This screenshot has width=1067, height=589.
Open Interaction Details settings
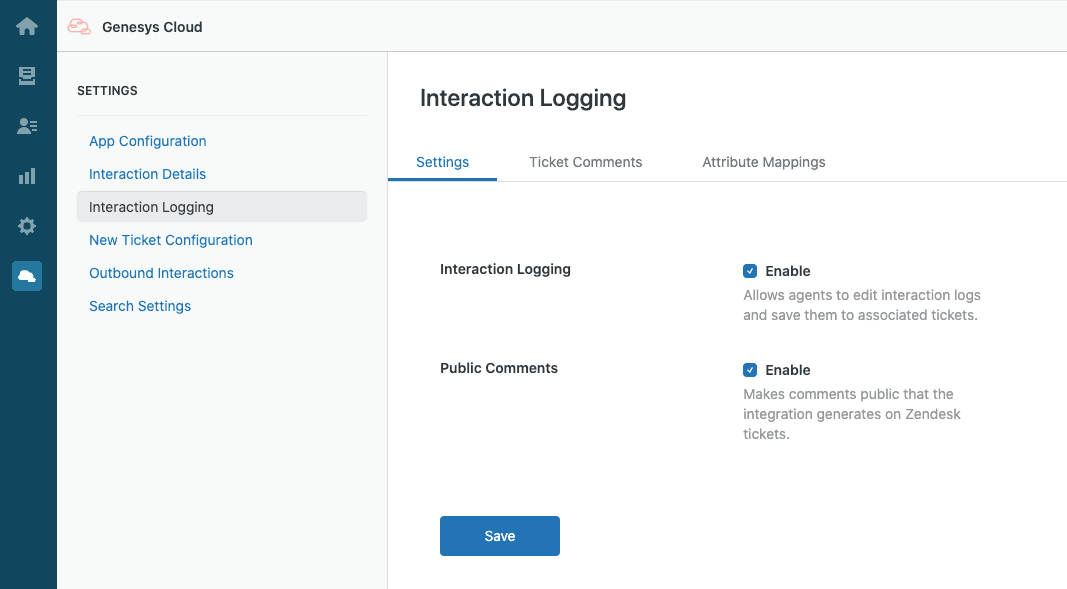coord(147,174)
